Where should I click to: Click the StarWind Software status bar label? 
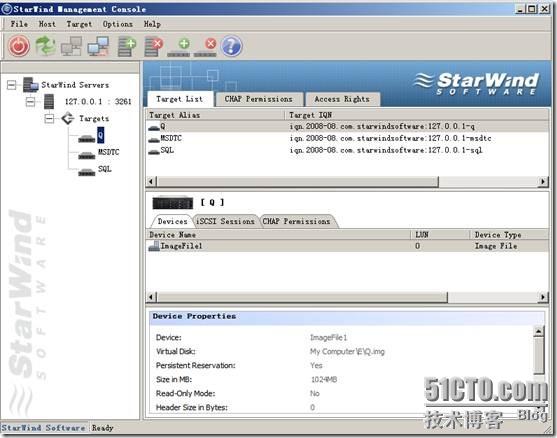[x=43, y=428]
